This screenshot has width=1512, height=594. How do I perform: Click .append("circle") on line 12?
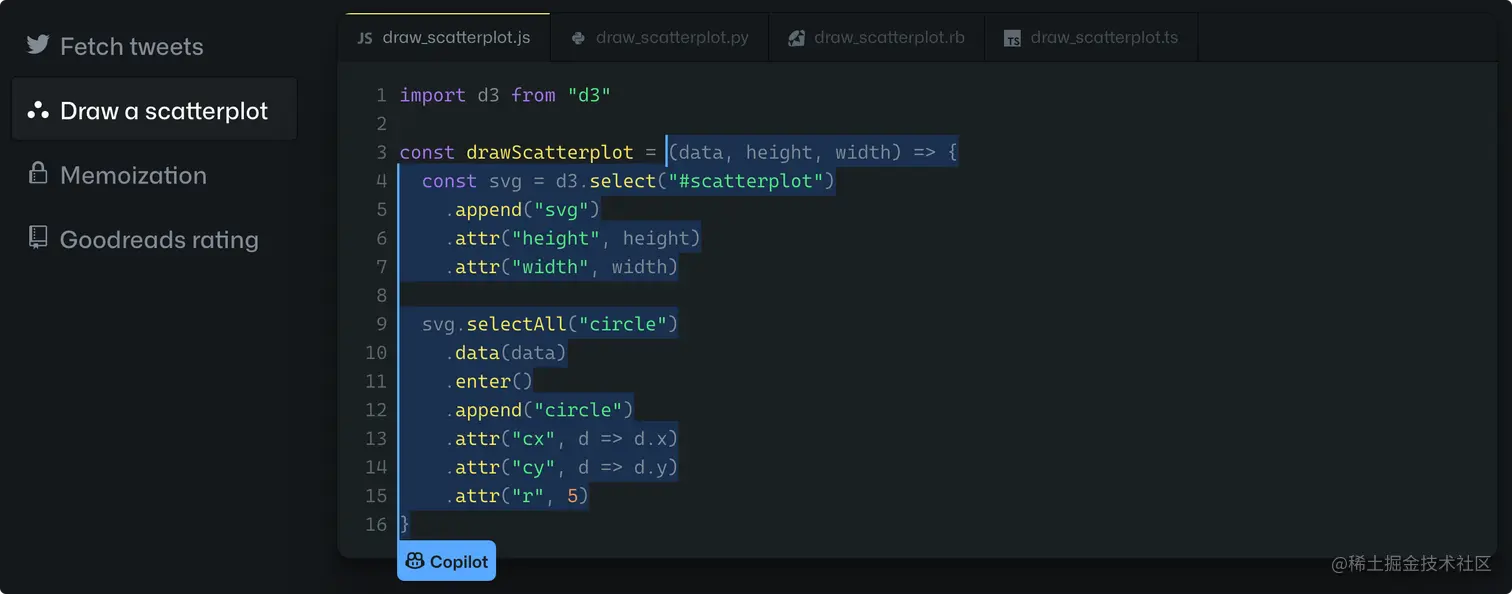(539, 410)
